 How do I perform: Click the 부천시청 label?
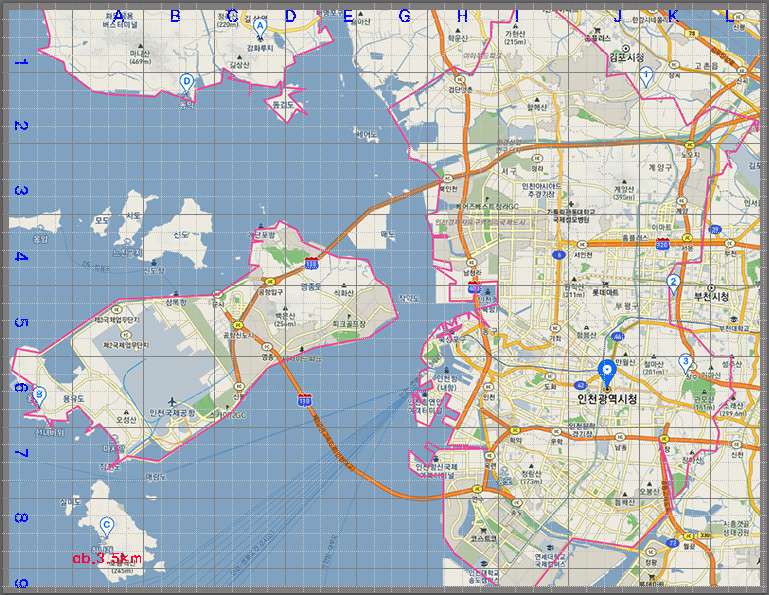tap(715, 297)
